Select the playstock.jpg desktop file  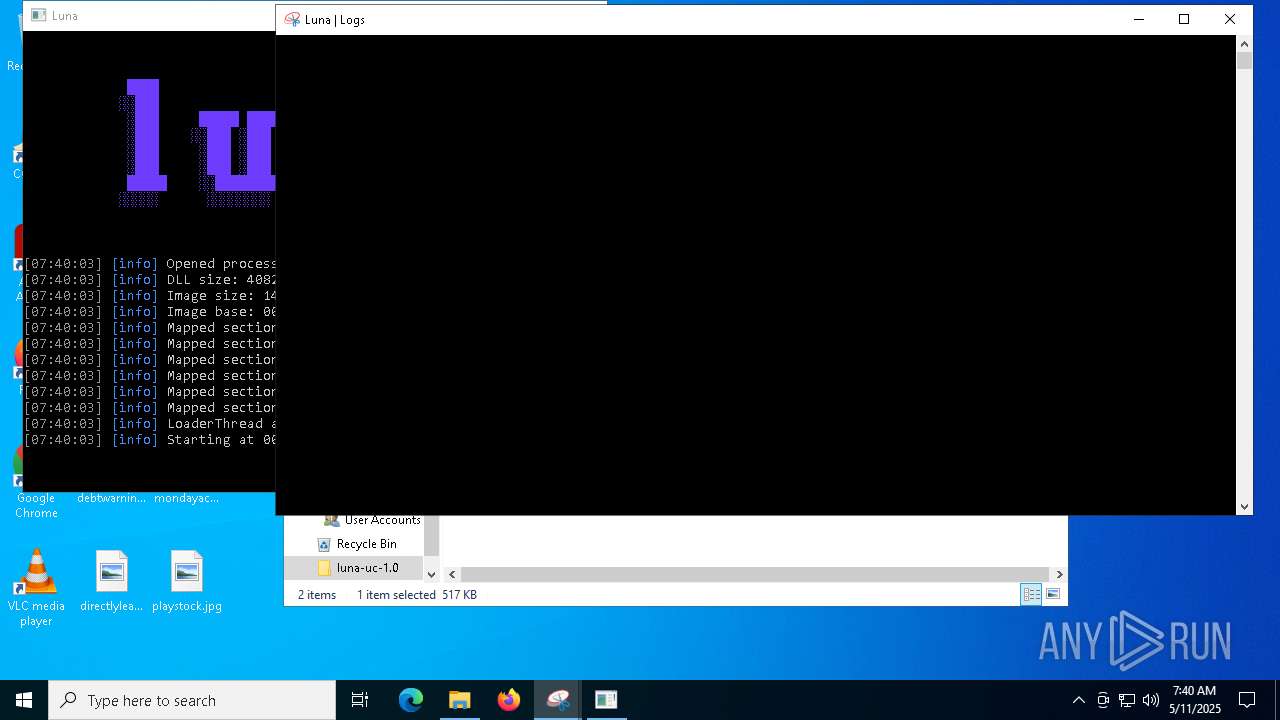(187, 581)
